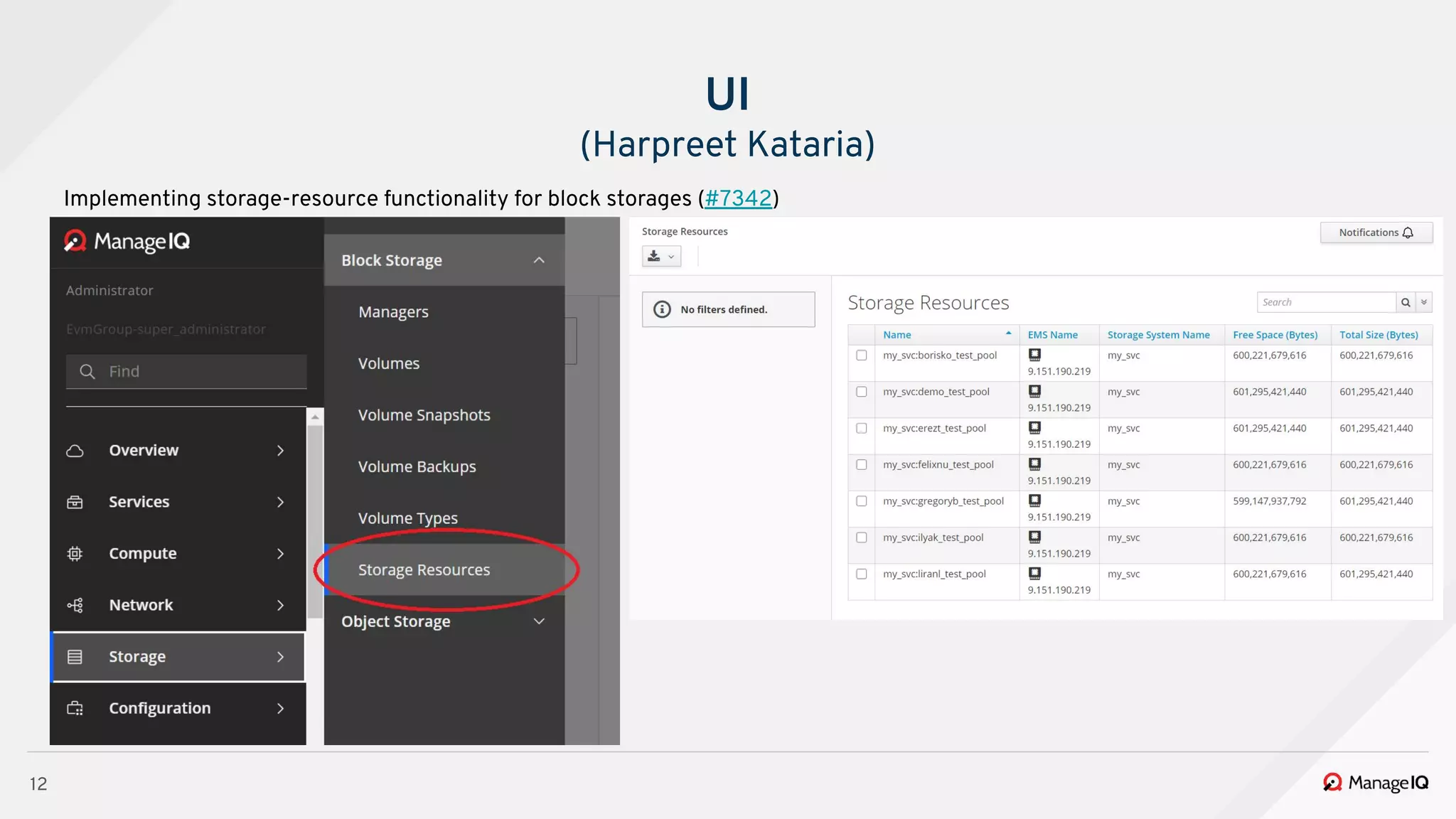Expand the Configuration menu arrow

[280, 708]
